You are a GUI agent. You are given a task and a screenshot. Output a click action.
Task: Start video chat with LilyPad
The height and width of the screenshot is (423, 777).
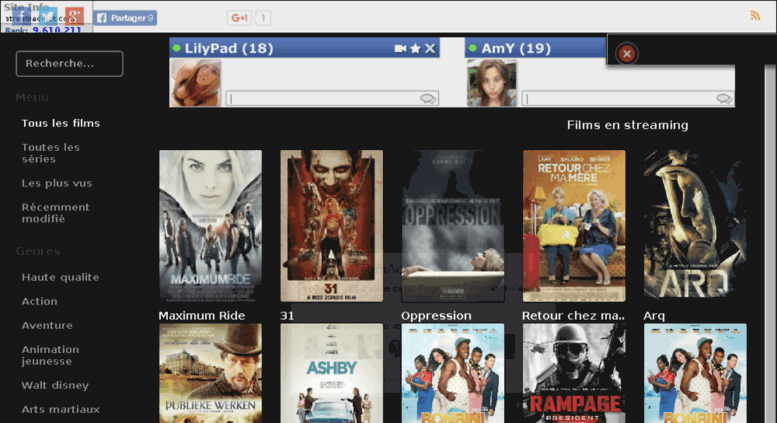[400, 48]
